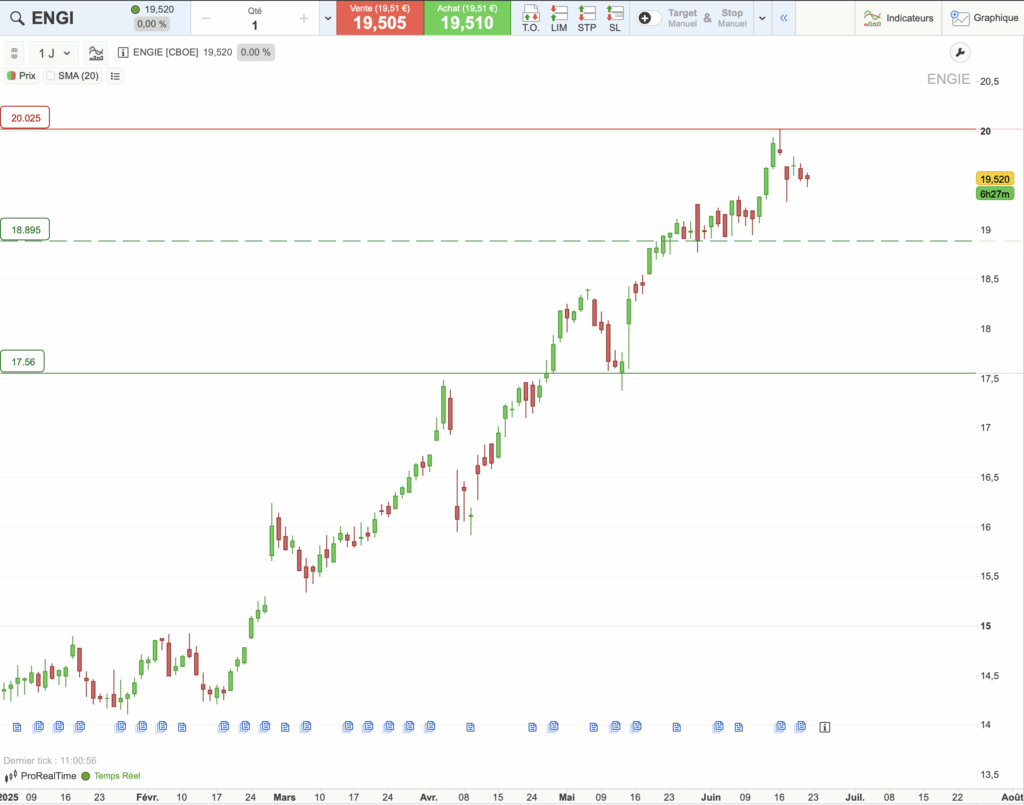Click the ProRealTime candlestick logo

point(10,776)
